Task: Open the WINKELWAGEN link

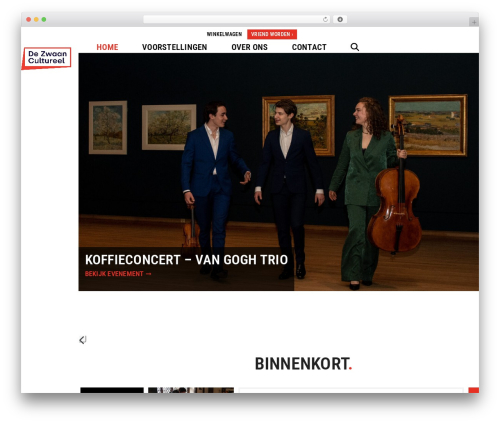Action: (224, 34)
